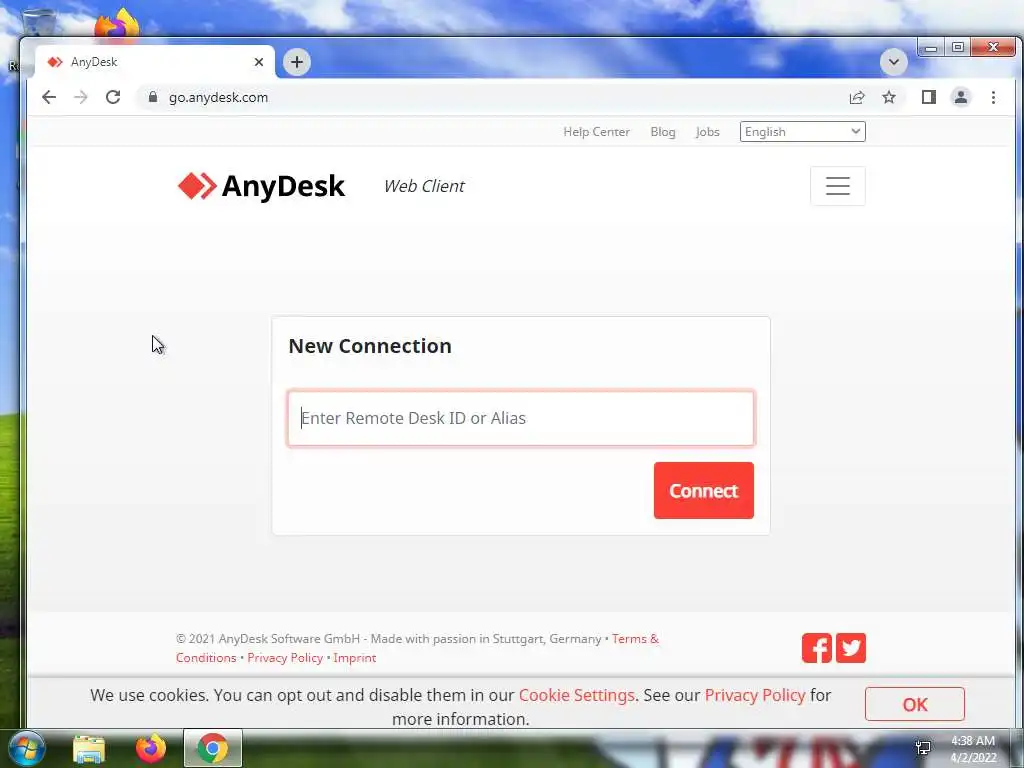The height and width of the screenshot is (768, 1024).
Task: Open the hamburger navigation menu
Action: [x=838, y=186]
